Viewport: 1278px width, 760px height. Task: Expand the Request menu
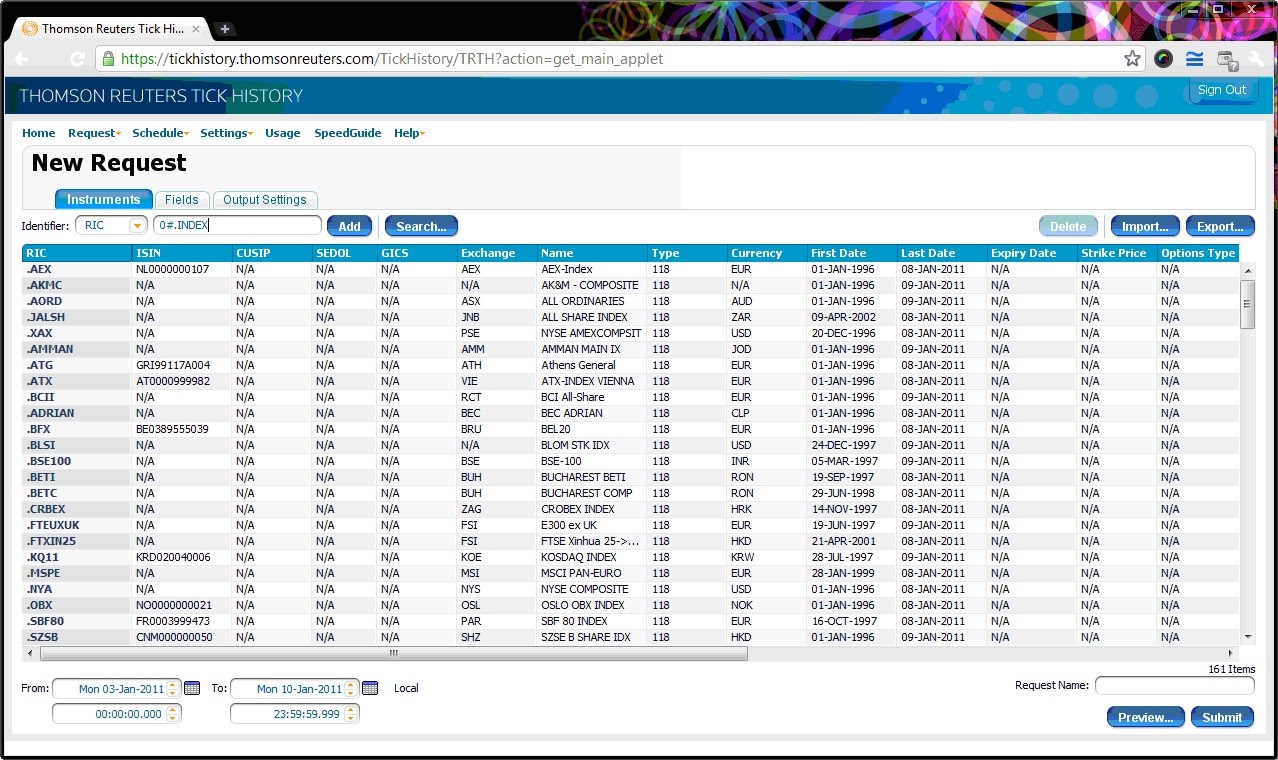[x=94, y=133]
